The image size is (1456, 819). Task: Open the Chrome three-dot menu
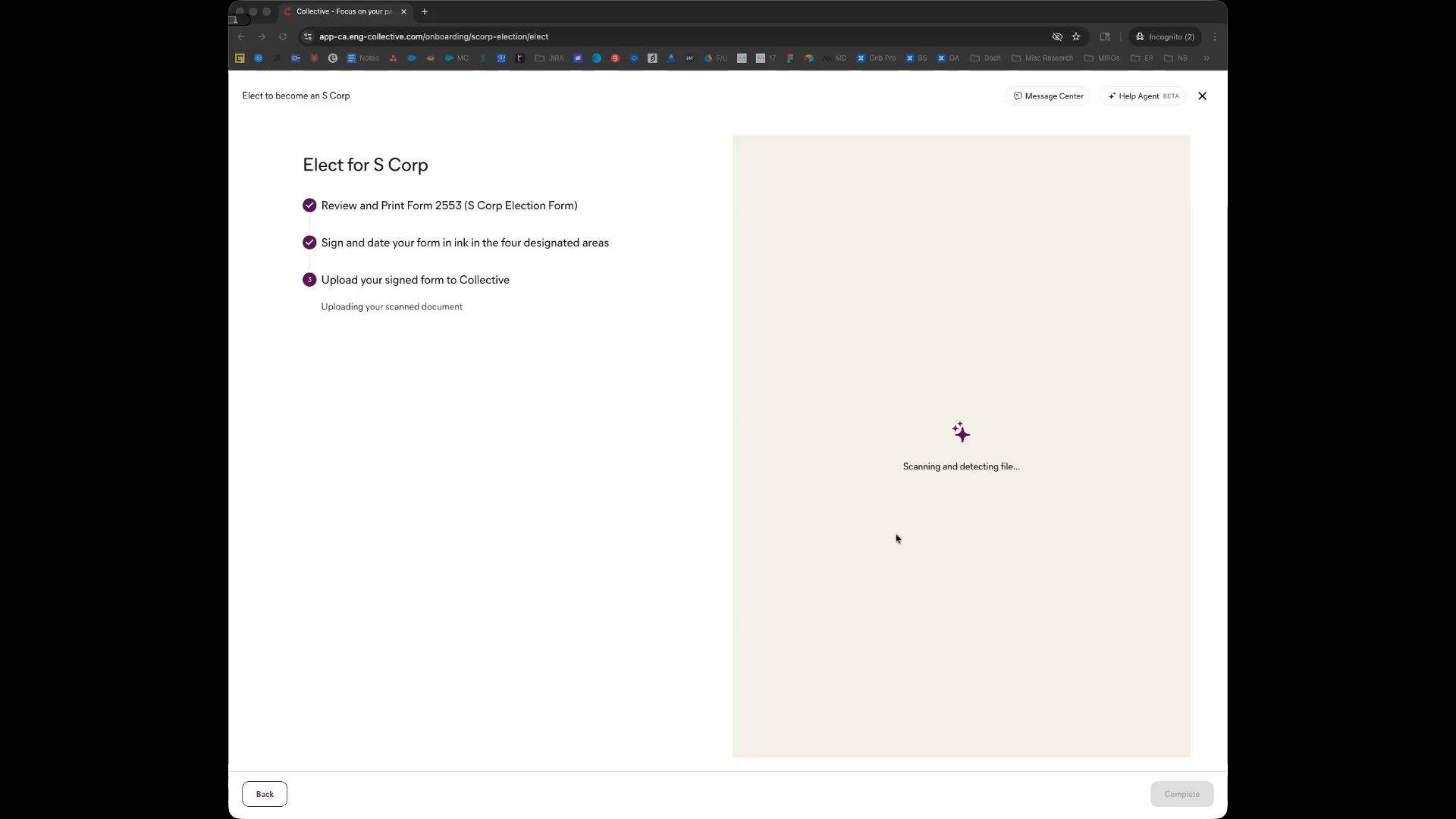1215,36
